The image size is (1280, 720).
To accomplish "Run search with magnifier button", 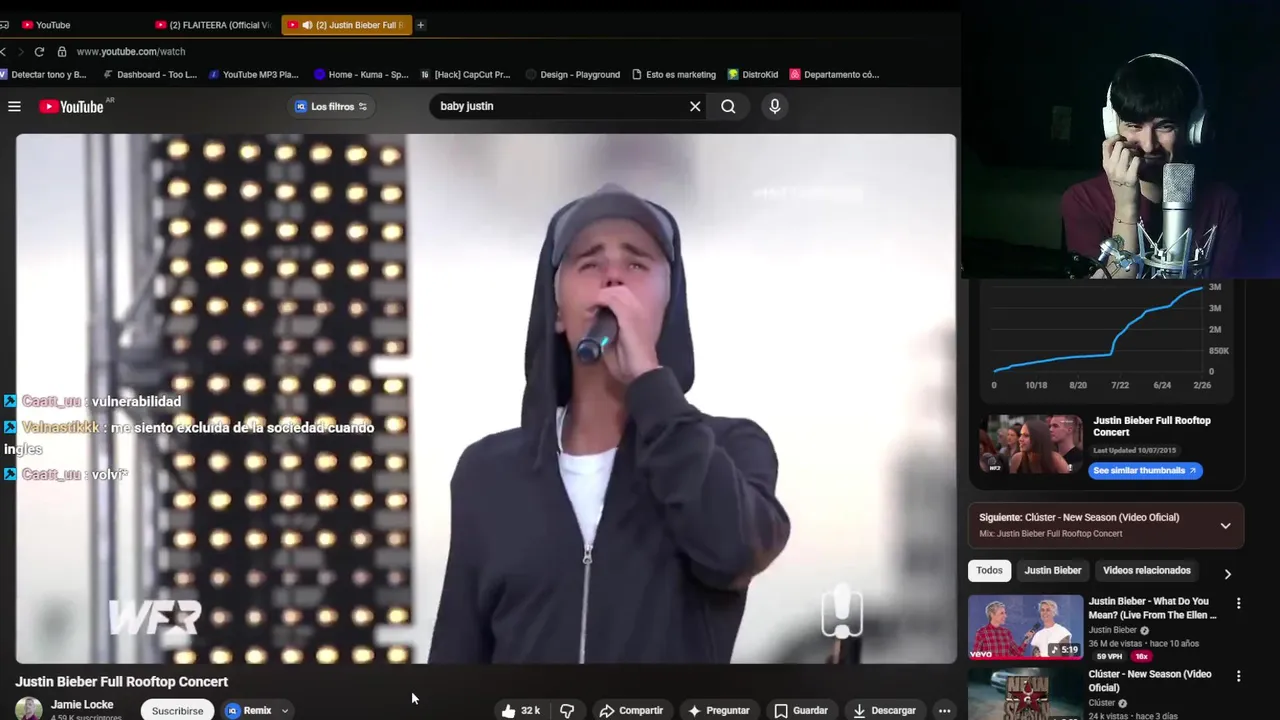I will [728, 106].
